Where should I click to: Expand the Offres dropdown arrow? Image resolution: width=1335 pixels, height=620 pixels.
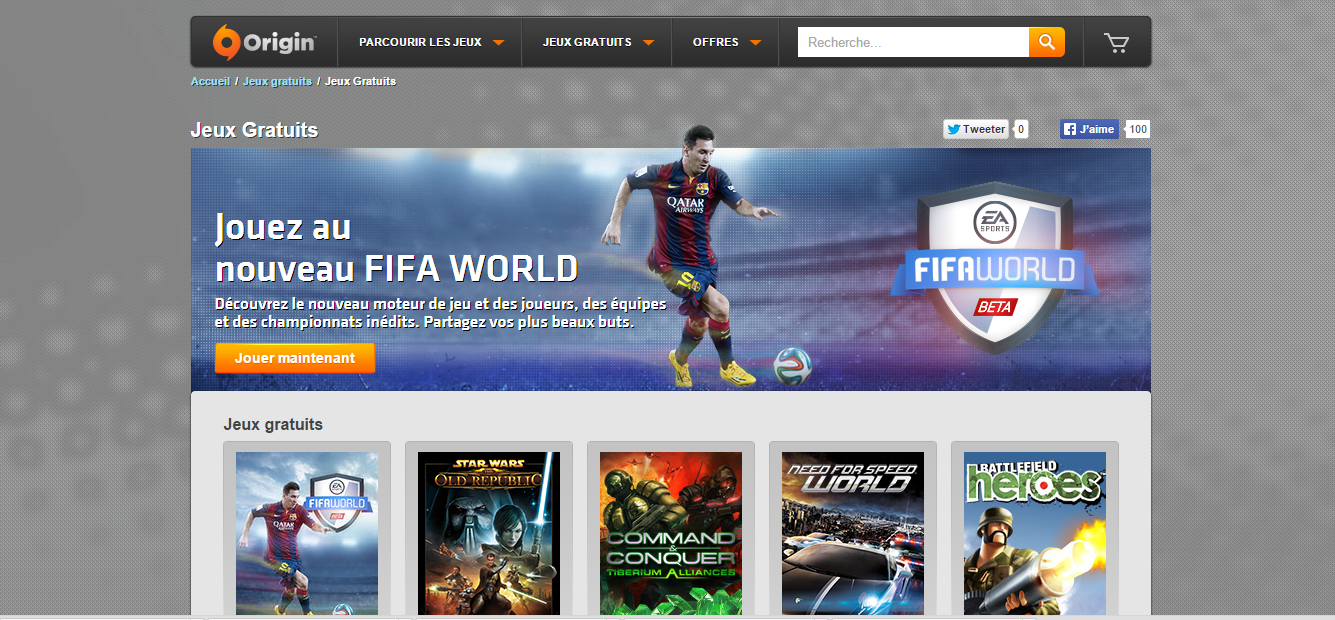point(755,43)
